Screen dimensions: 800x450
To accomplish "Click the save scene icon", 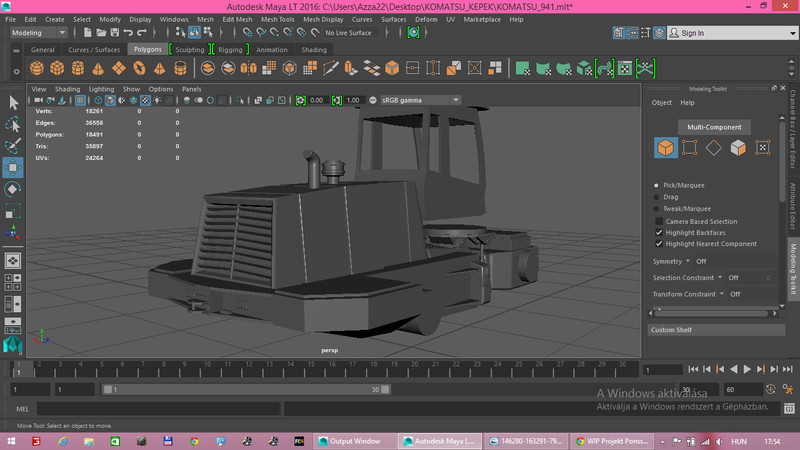I will (115, 33).
